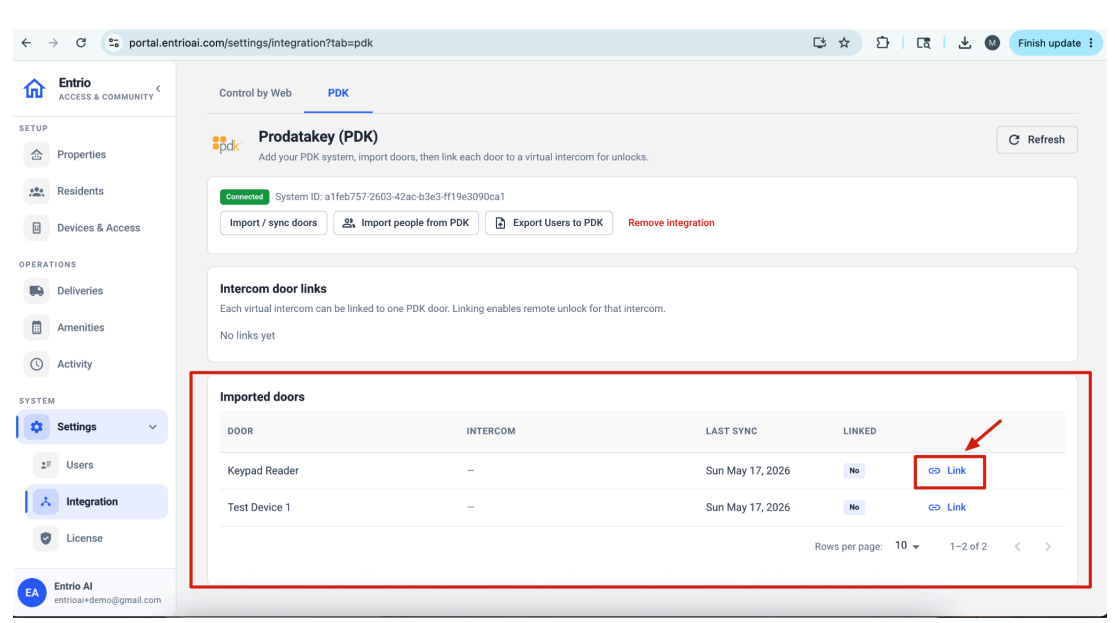Click Import / sync doors
The width and height of the screenshot is (1115, 623).
[273, 223]
